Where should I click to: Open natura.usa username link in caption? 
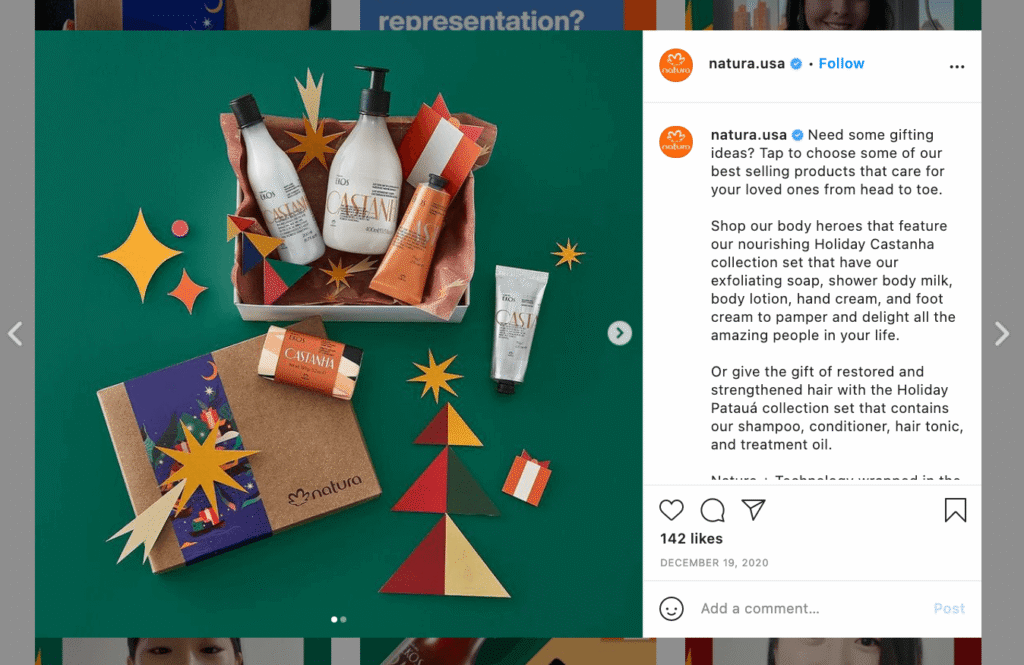point(748,135)
